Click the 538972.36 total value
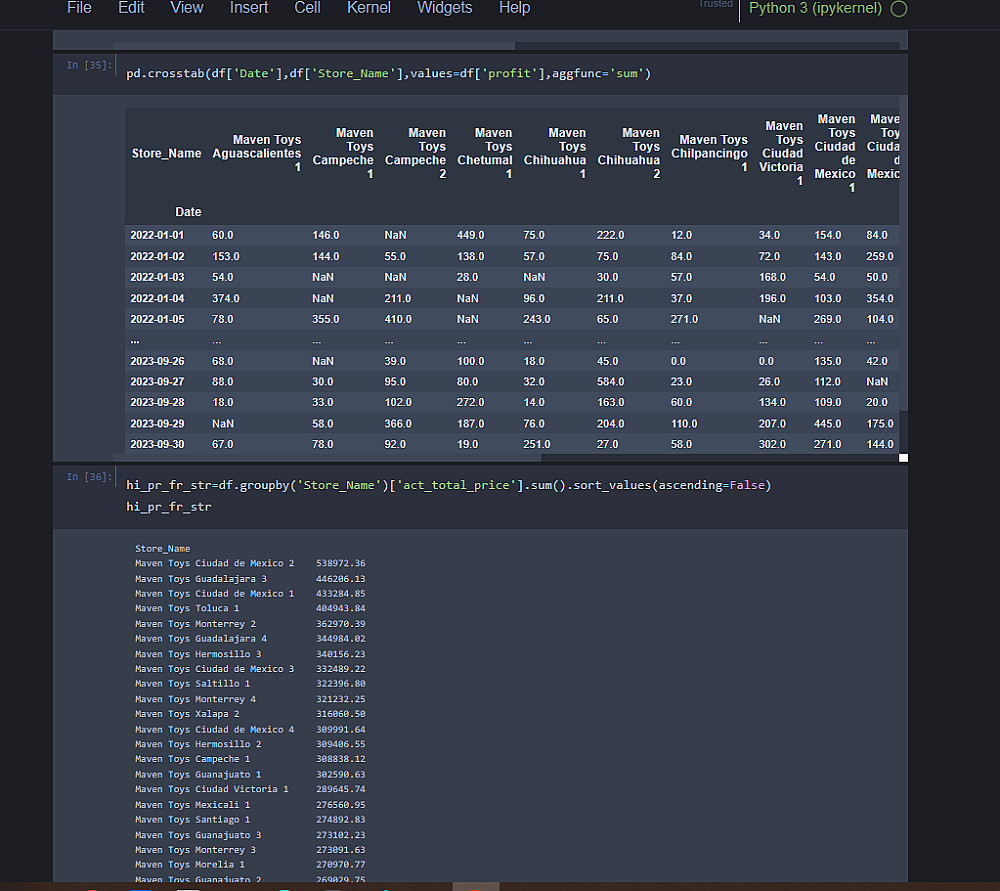The width and height of the screenshot is (1000, 891). tap(341, 563)
